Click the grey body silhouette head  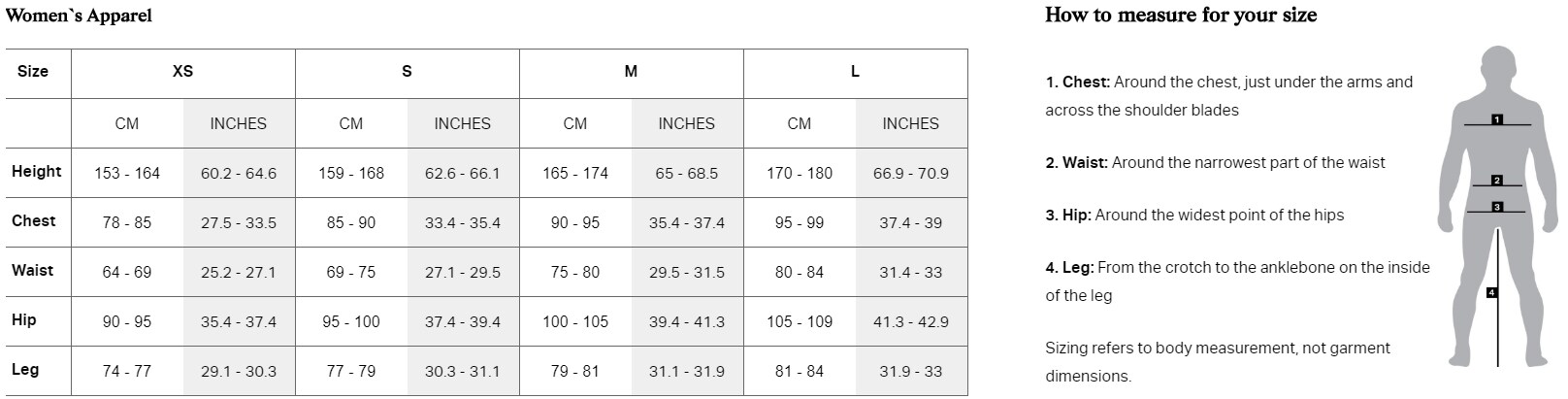click(1497, 67)
